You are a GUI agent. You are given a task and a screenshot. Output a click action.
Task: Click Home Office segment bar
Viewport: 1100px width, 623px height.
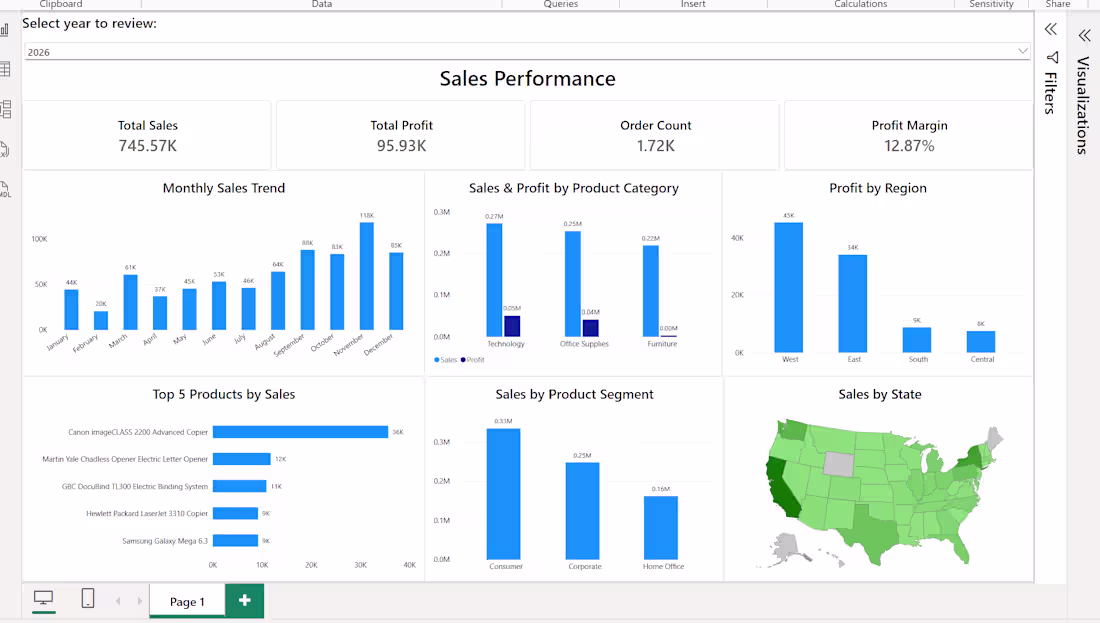pyautogui.click(x=661, y=528)
